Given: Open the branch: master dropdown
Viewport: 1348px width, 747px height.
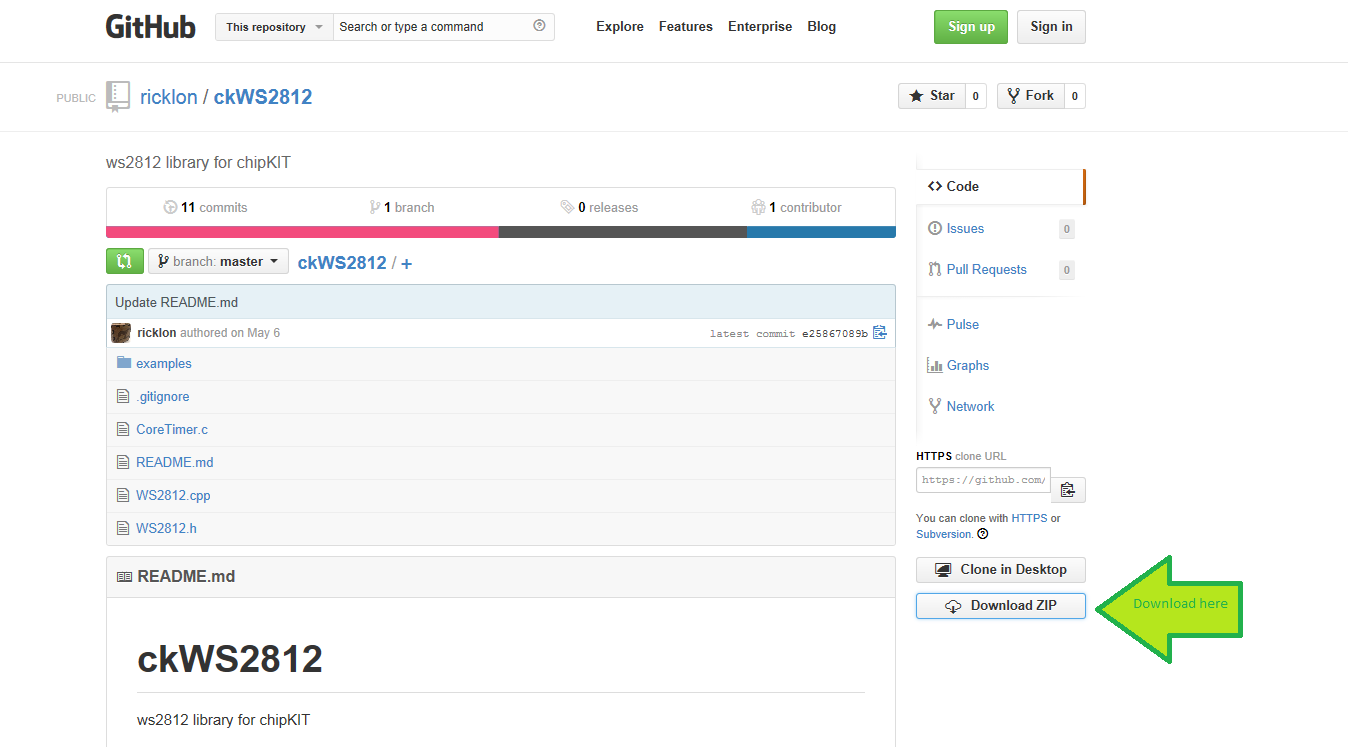Looking at the screenshot, I should coord(218,261).
